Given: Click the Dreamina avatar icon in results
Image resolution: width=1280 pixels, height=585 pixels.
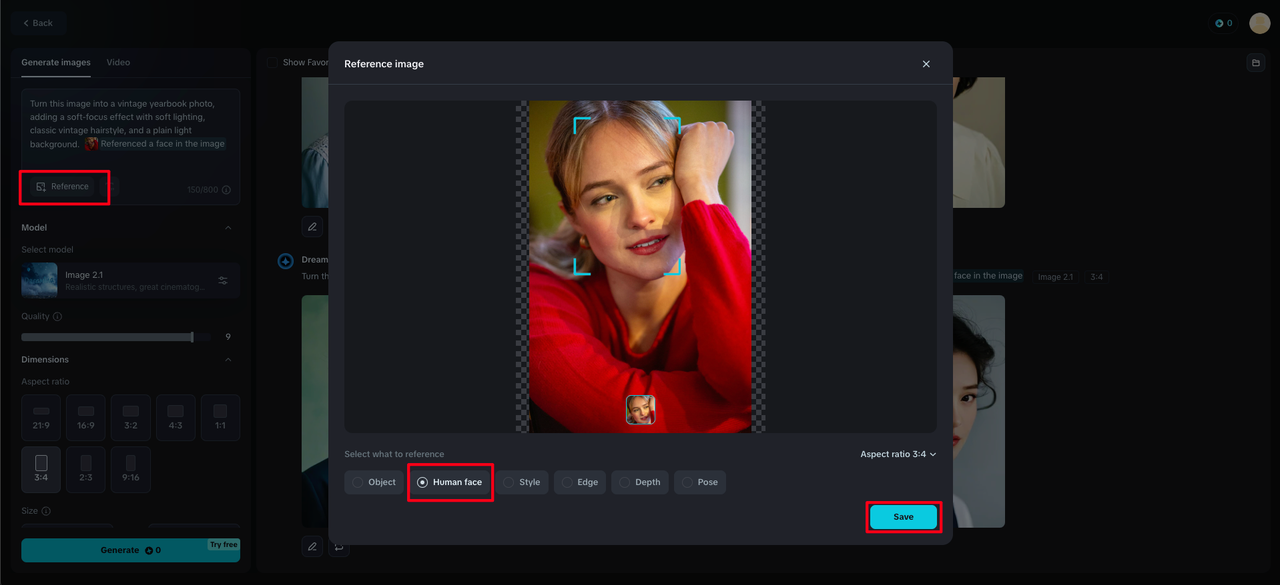Looking at the screenshot, I should click(285, 261).
